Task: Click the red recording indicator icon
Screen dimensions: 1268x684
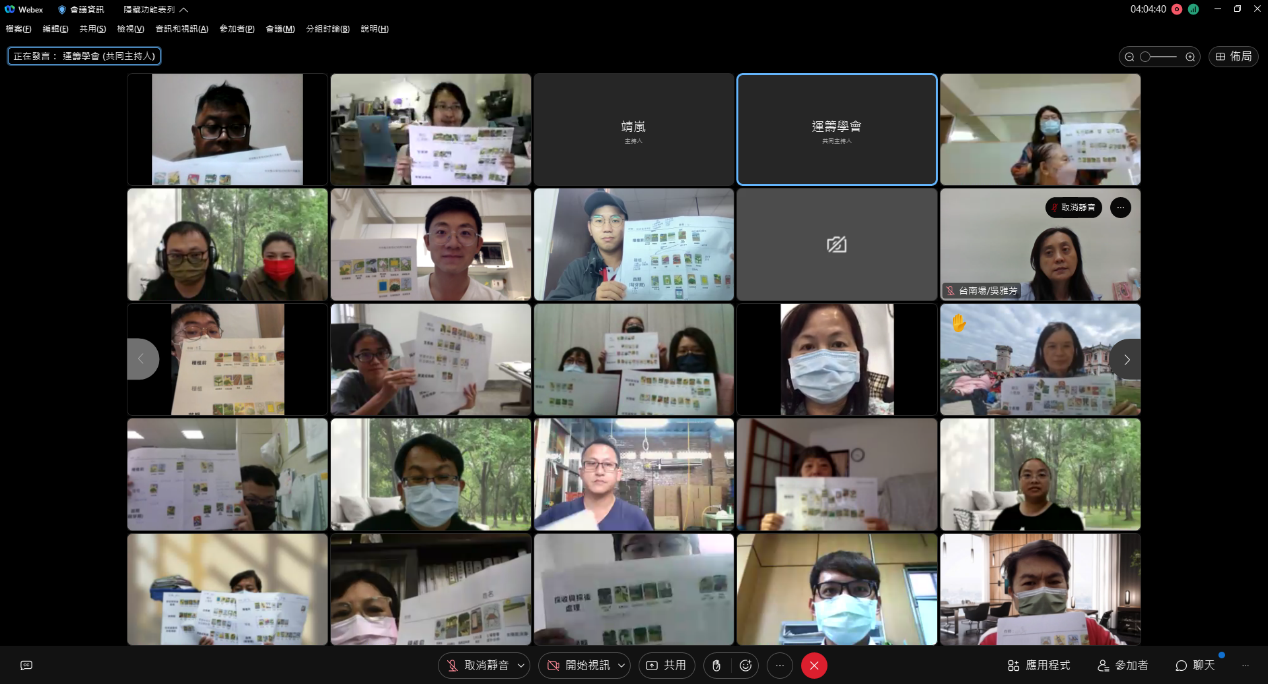Action: point(1177,9)
